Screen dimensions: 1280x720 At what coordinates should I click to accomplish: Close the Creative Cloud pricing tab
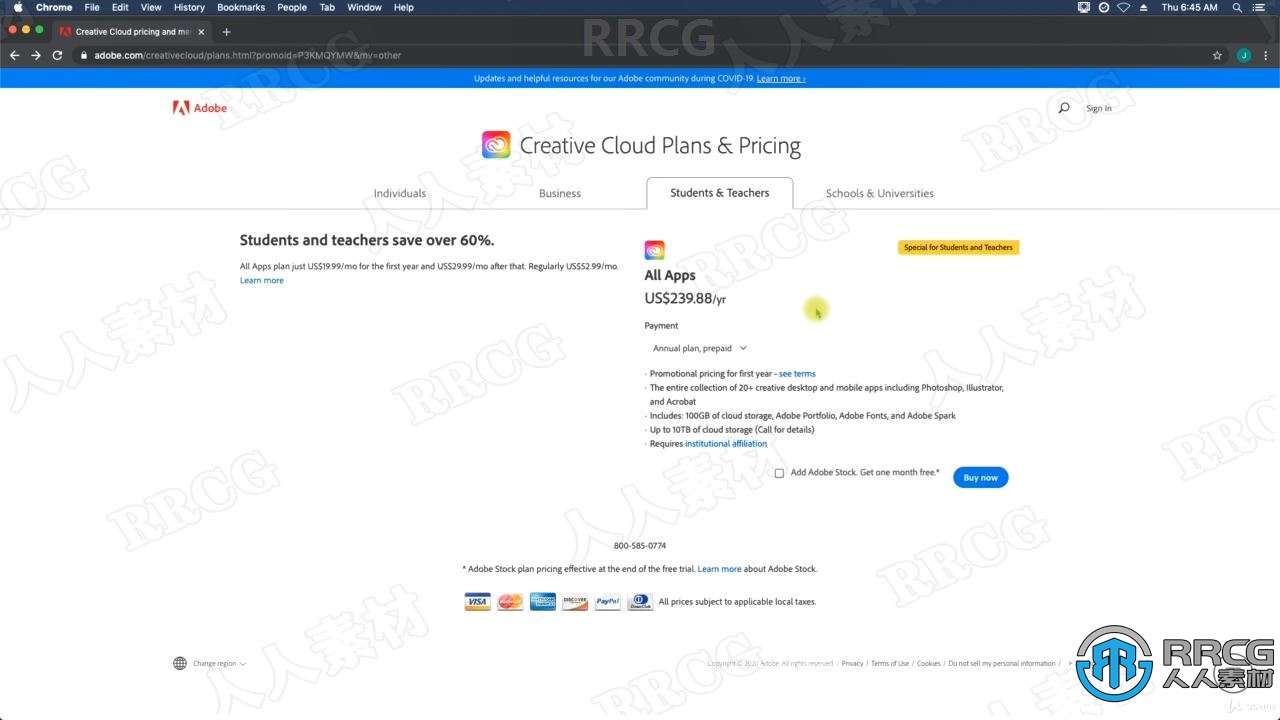[x=201, y=32]
